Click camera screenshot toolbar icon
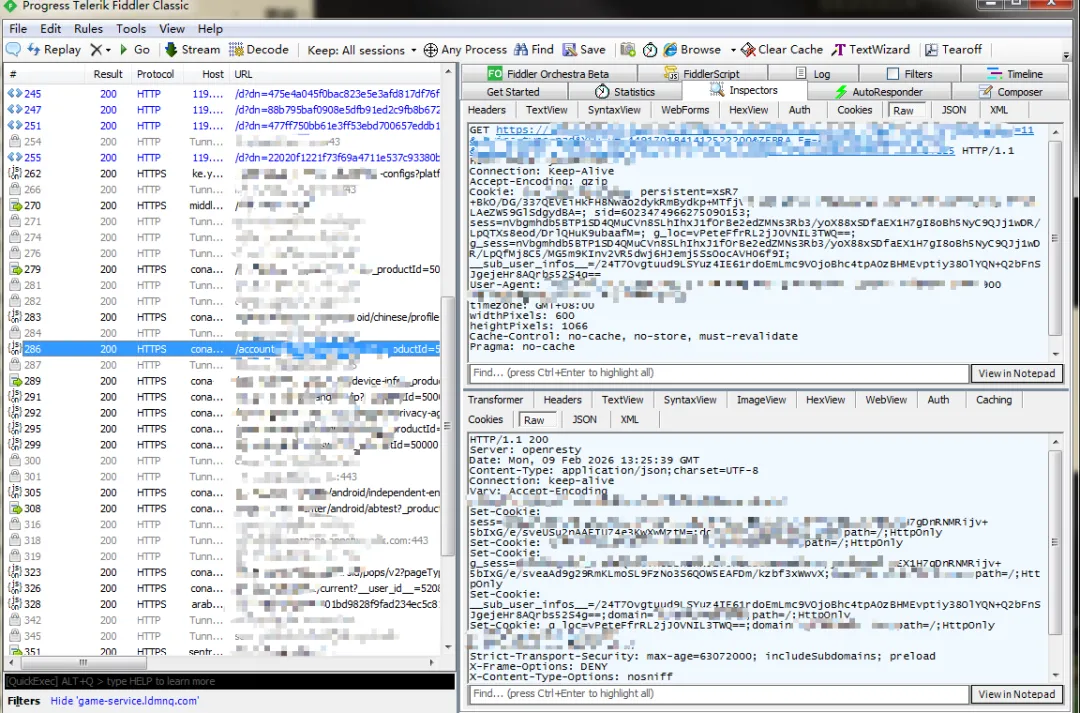The image size is (1080, 713). (627, 50)
